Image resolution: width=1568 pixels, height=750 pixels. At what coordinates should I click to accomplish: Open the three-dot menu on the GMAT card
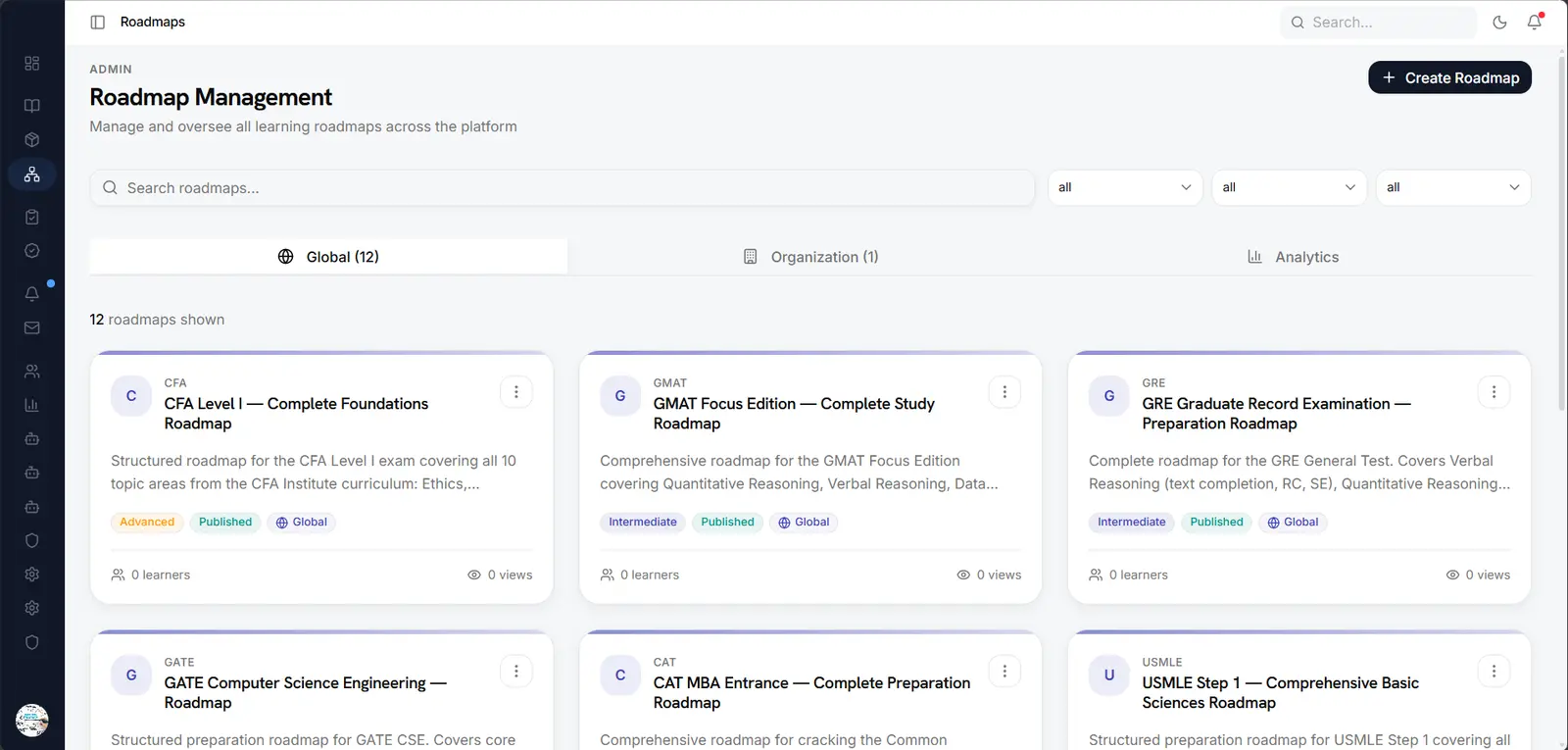point(1004,392)
